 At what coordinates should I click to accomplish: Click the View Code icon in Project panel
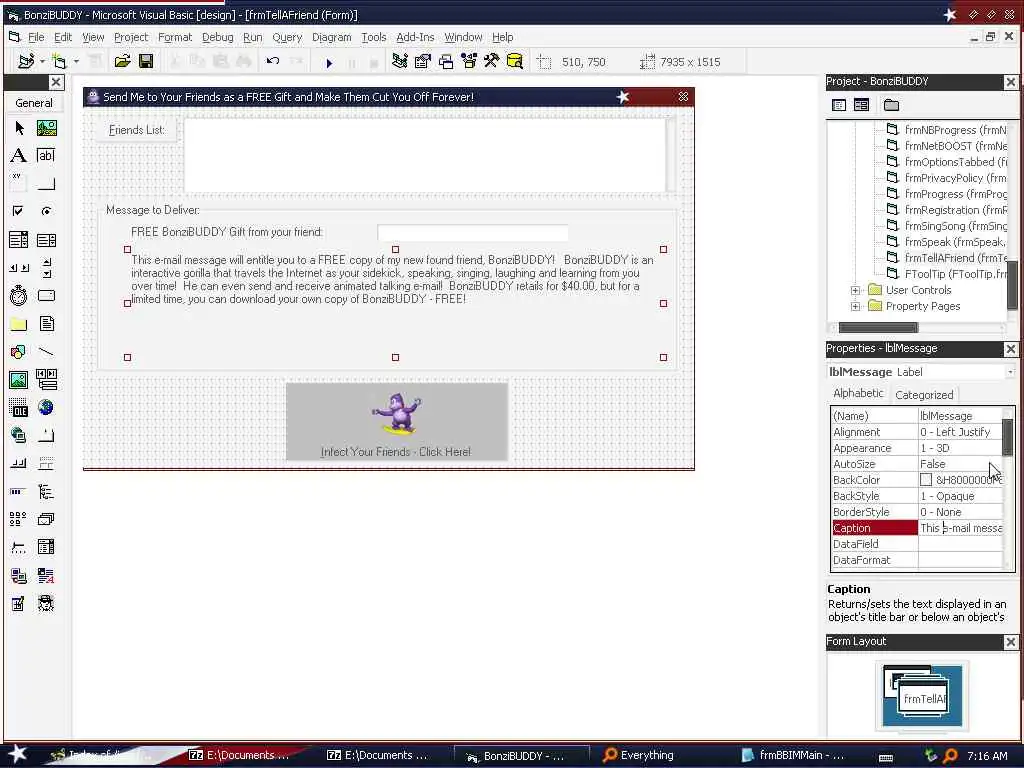[x=839, y=105]
